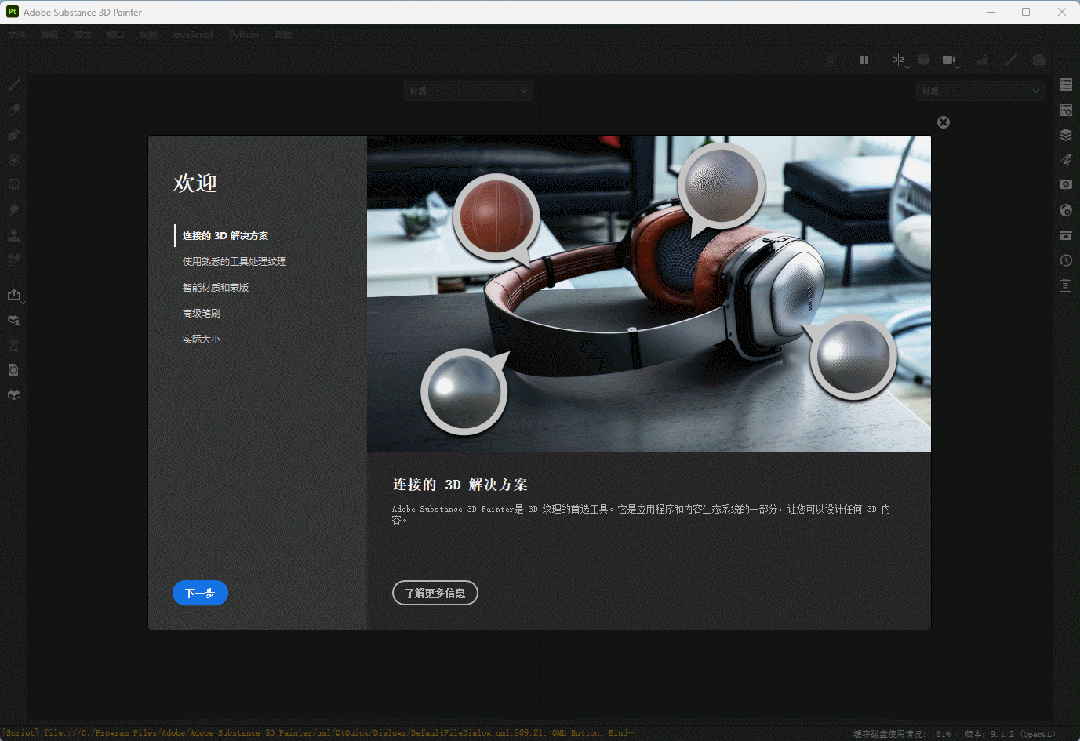Select 智能材质和蒙版 in the welcome list
The height and width of the screenshot is (741, 1080).
(216, 288)
